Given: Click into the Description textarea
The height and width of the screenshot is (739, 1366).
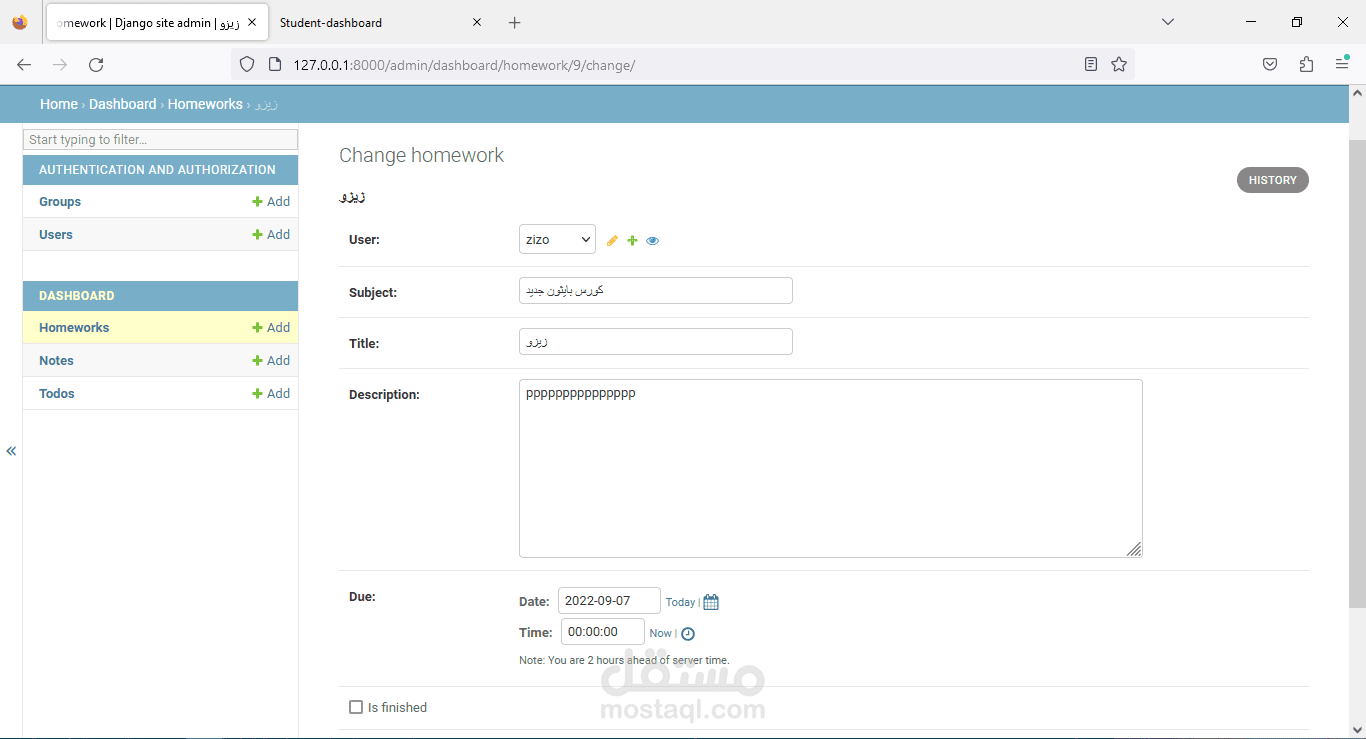Looking at the screenshot, I should tap(830, 468).
